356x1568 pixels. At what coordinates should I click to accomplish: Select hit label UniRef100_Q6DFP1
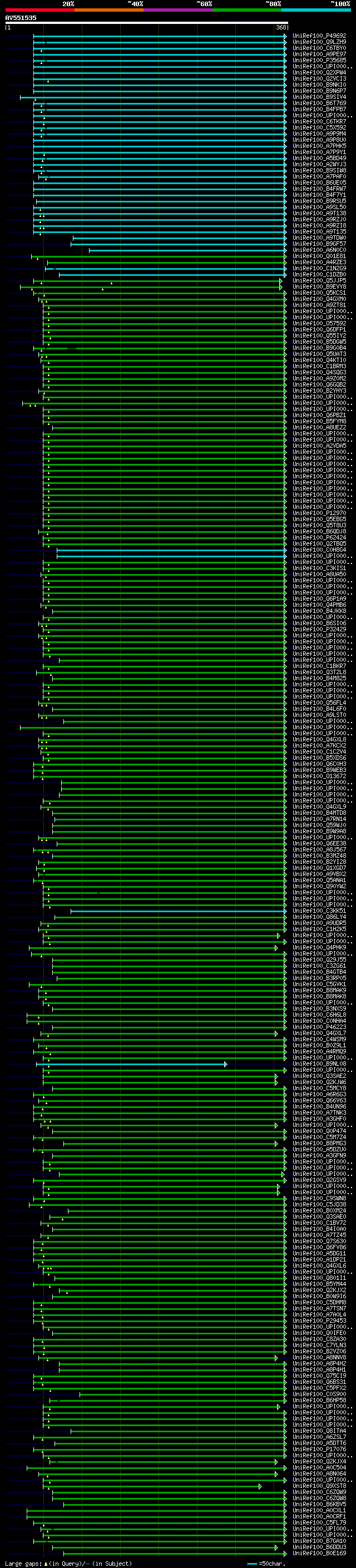click(x=319, y=329)
